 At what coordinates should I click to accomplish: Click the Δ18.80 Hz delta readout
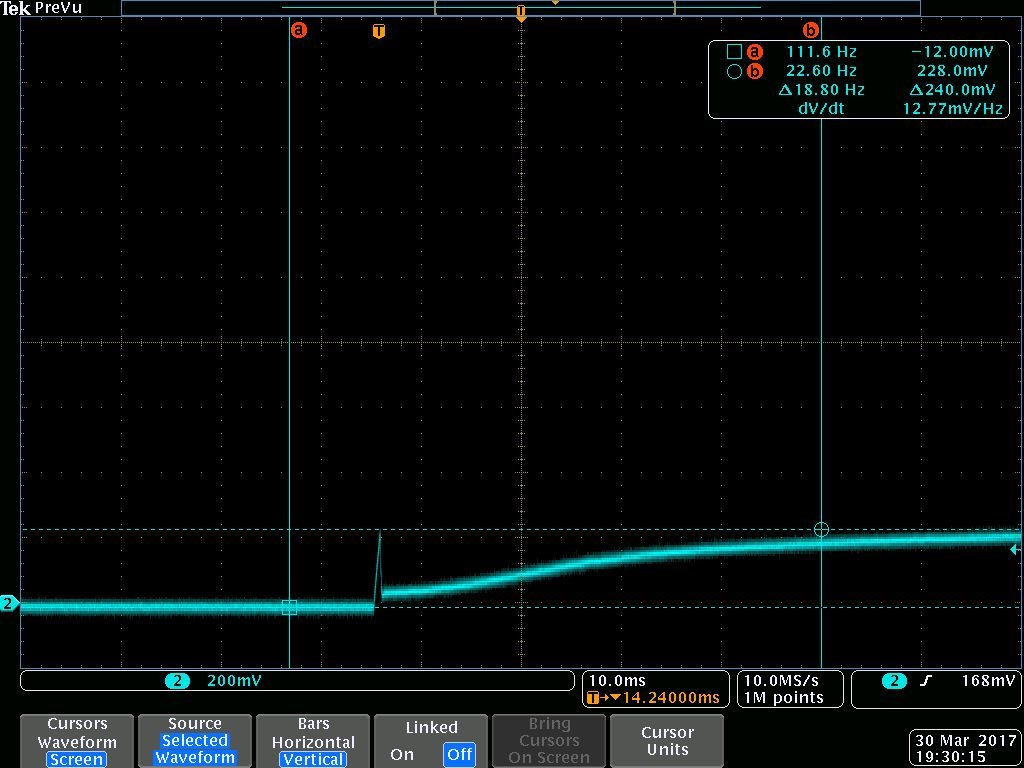click(822, 89)
